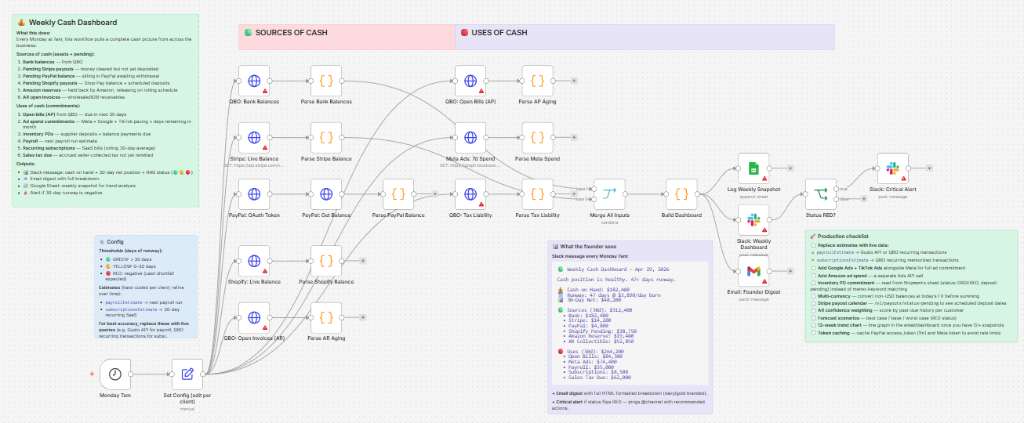Select the Monday 7am schedule trigger node

point(116,374)
